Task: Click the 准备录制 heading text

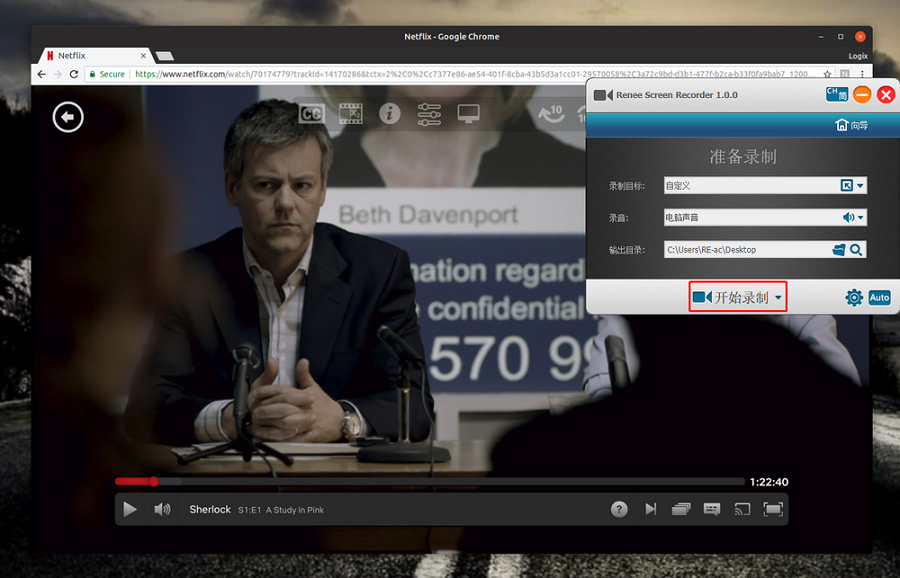Action: [x=743, y=157]
